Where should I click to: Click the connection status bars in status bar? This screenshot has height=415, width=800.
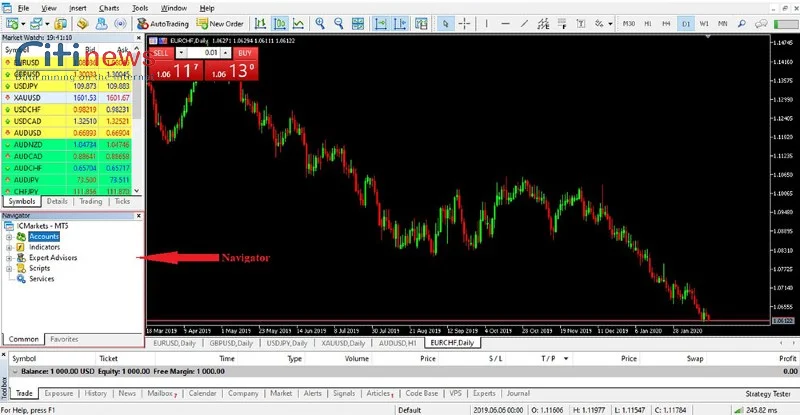pos(738,410)
